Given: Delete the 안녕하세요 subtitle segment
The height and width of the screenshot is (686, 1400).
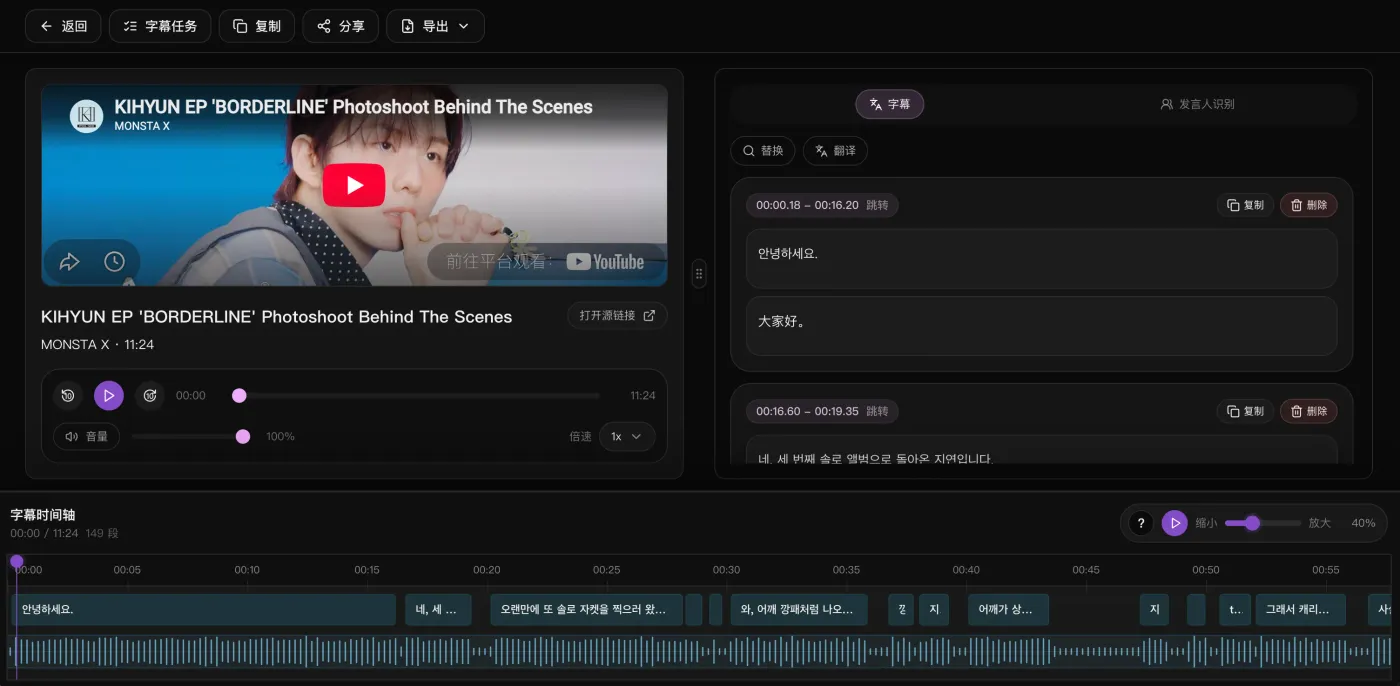Looking at the screenshot, I should click(x=1309, y=205).
